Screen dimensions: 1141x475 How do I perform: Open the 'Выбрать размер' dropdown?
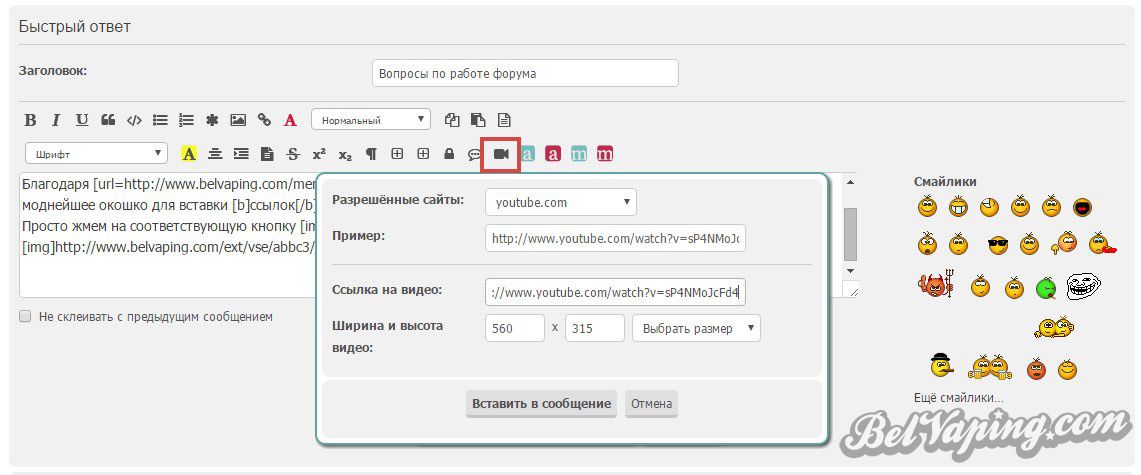click(696, 328)
